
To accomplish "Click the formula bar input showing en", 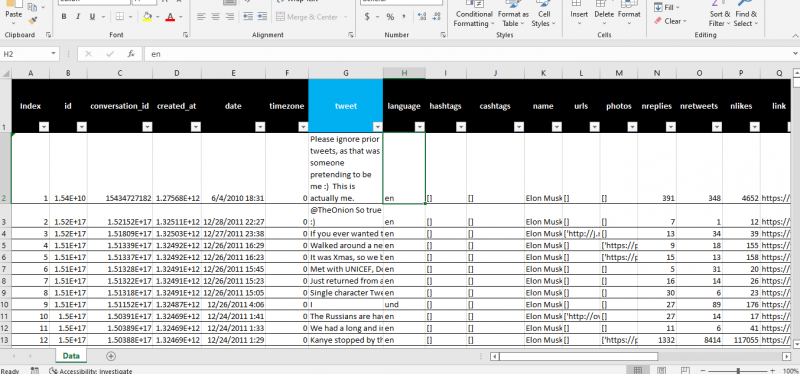I will [469, 54].
